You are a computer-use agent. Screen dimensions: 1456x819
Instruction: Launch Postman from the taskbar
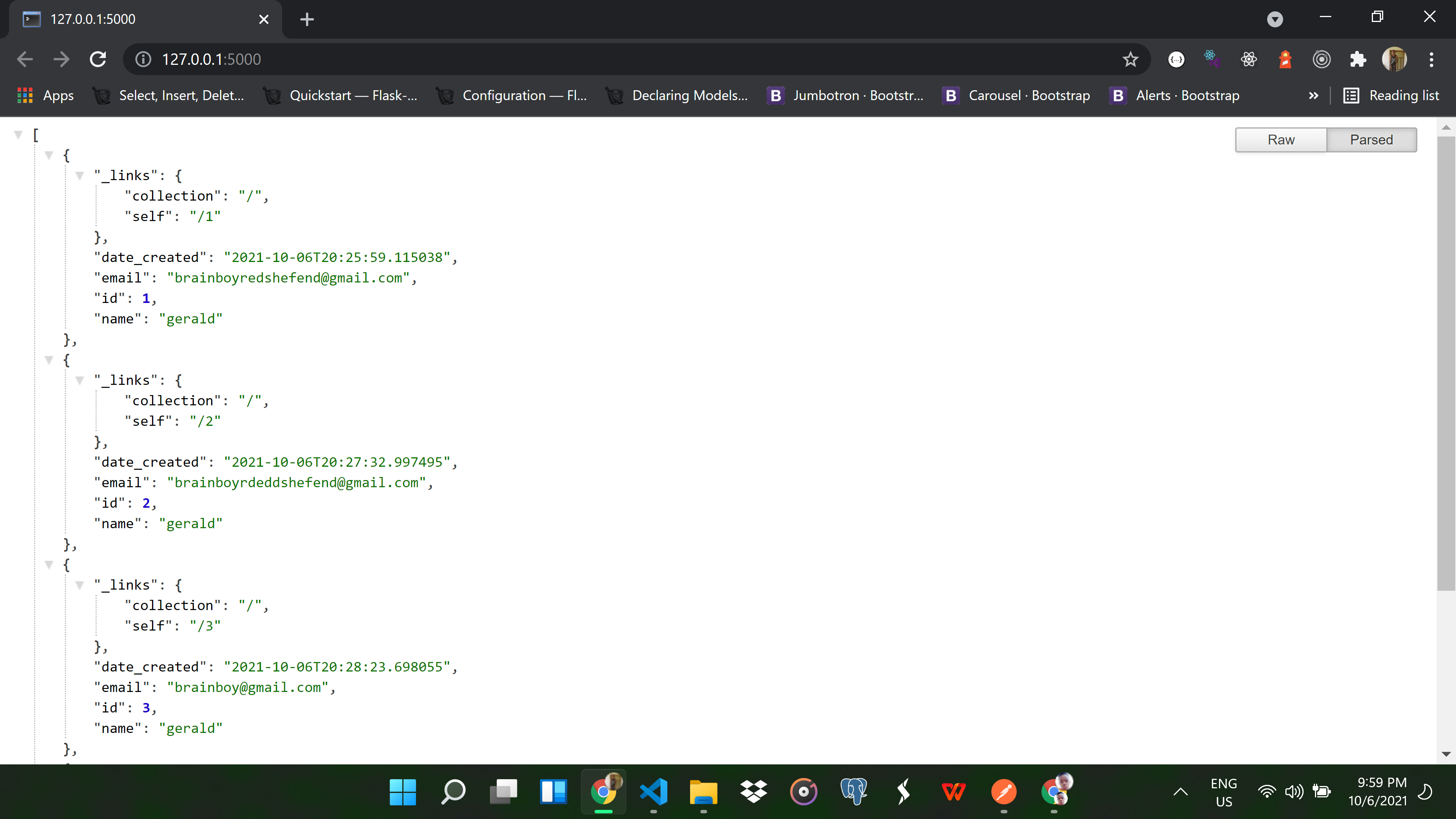[x=1003, y=791]
